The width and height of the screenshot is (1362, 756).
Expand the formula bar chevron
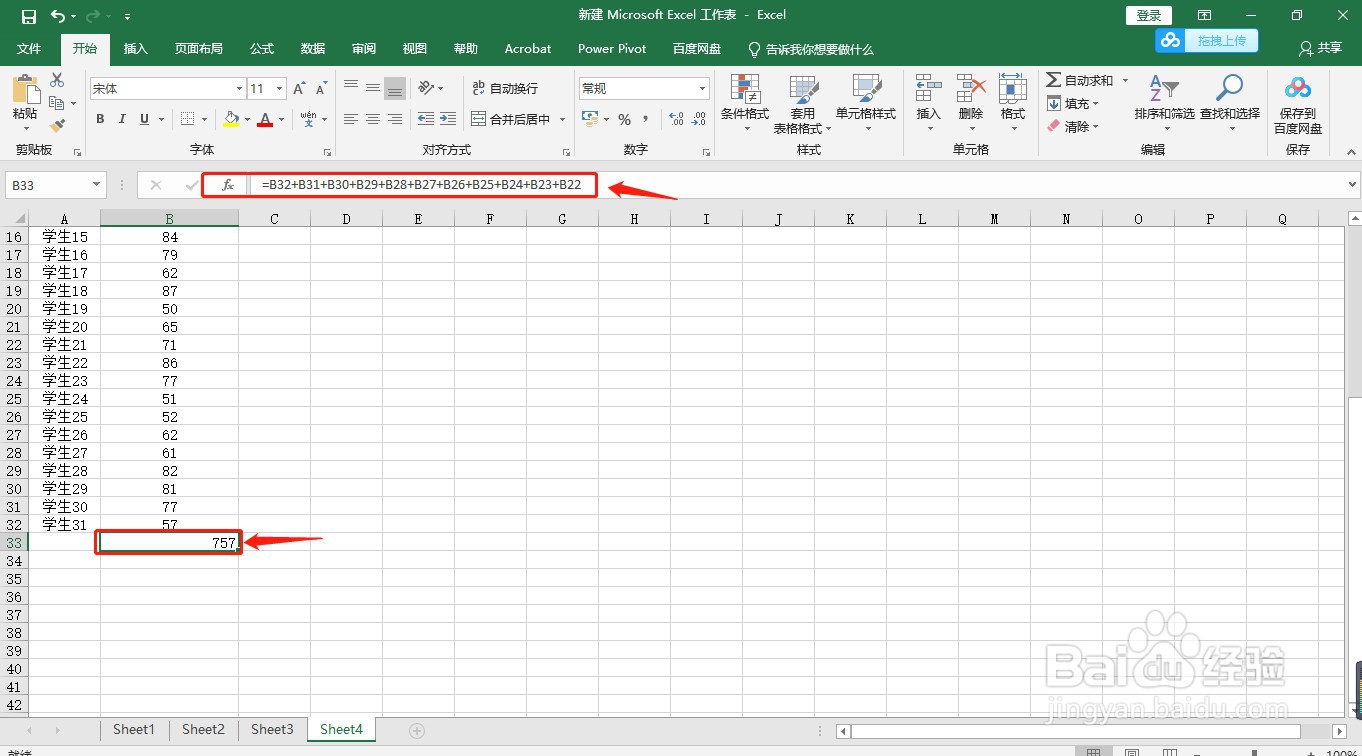coord(1353,185)
